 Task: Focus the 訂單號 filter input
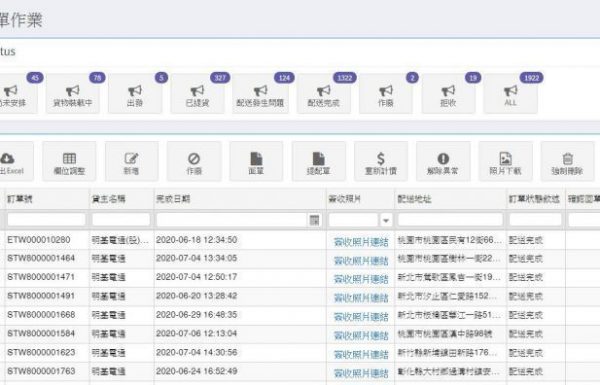(x=46, y=220)
